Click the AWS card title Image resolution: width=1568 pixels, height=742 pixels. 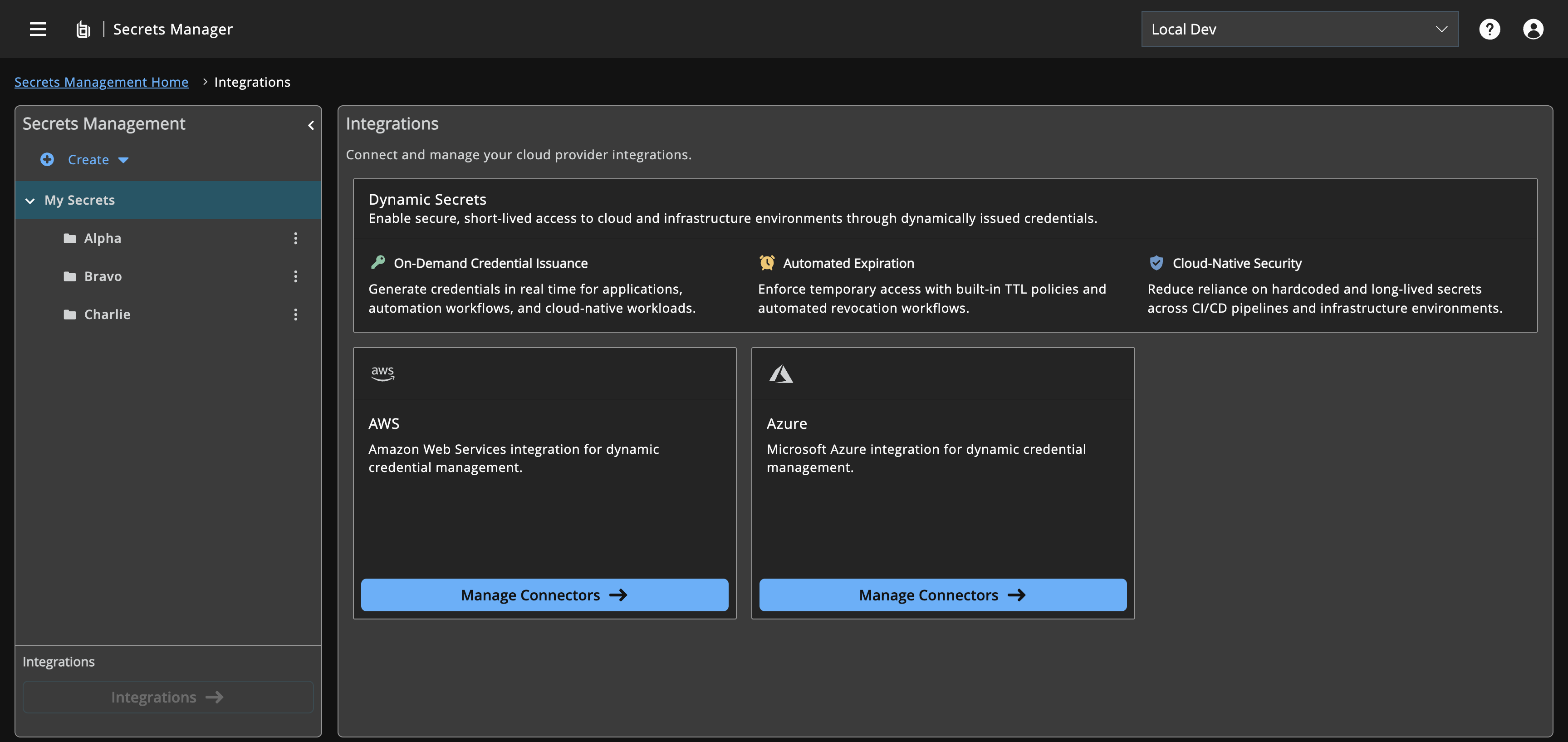[x=383, y=424]
